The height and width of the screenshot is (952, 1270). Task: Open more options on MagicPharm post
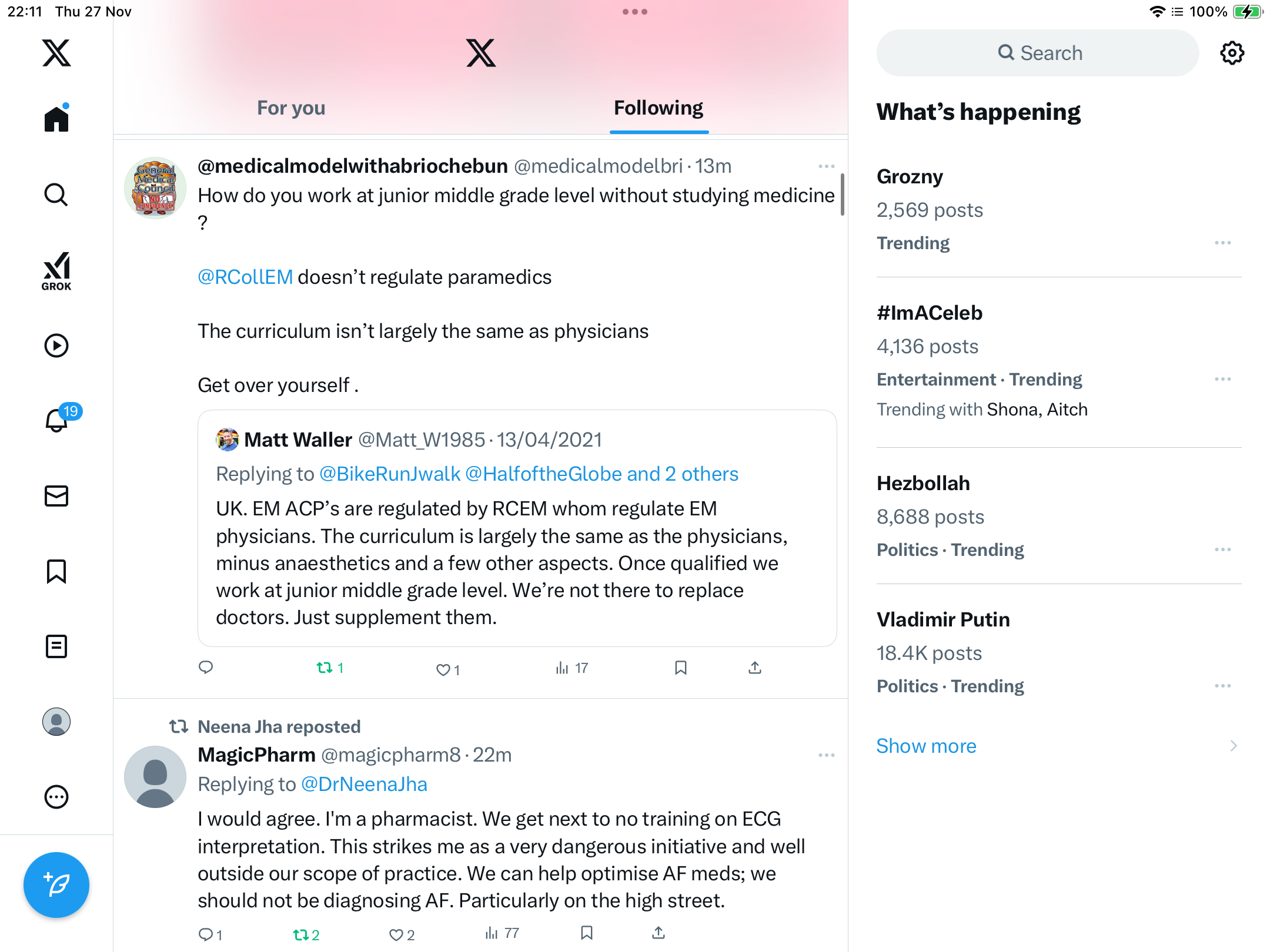(826, 755)
